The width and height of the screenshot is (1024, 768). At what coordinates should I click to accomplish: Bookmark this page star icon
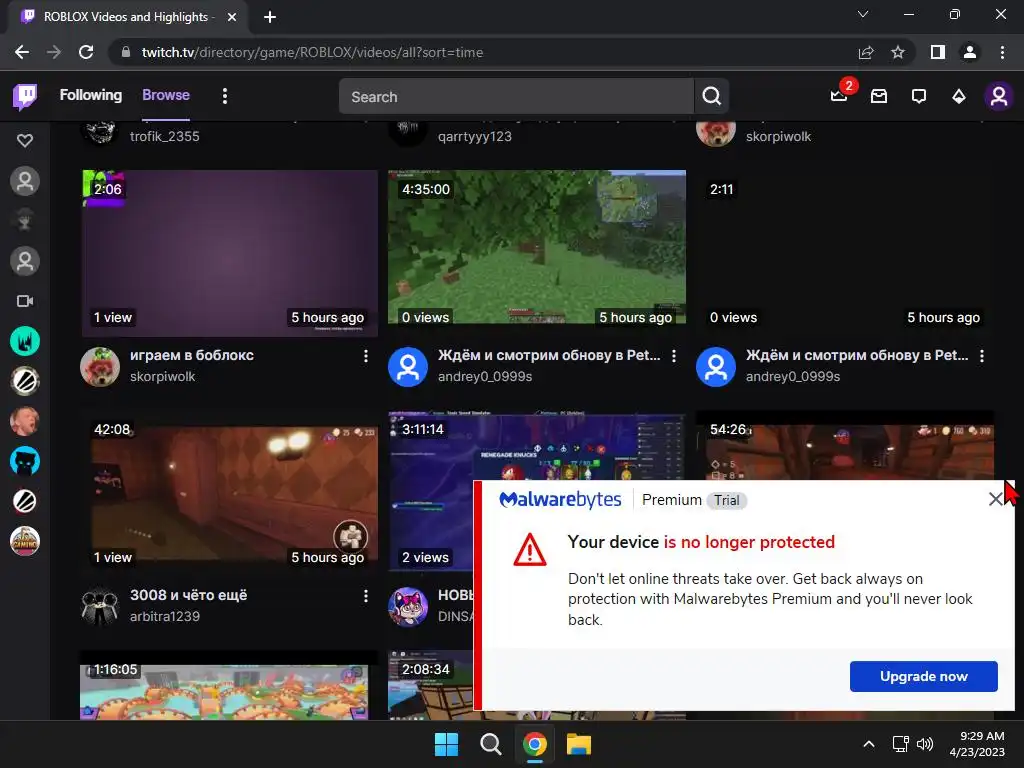coord(898,52)
